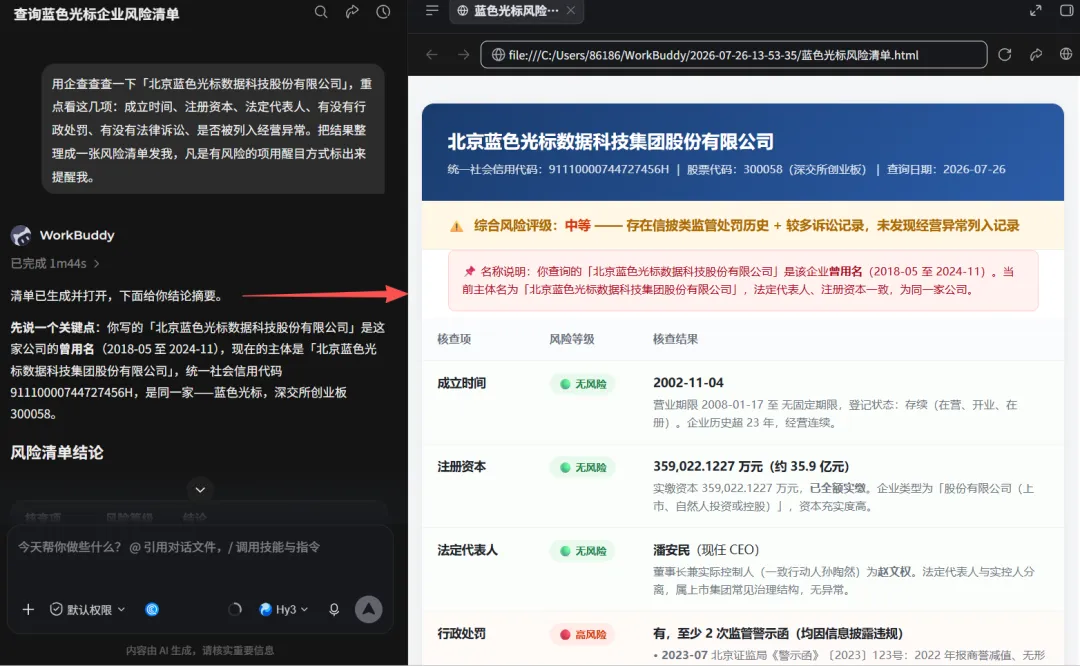
Task: Click the user request message bubble
Action: click(213, 129)
